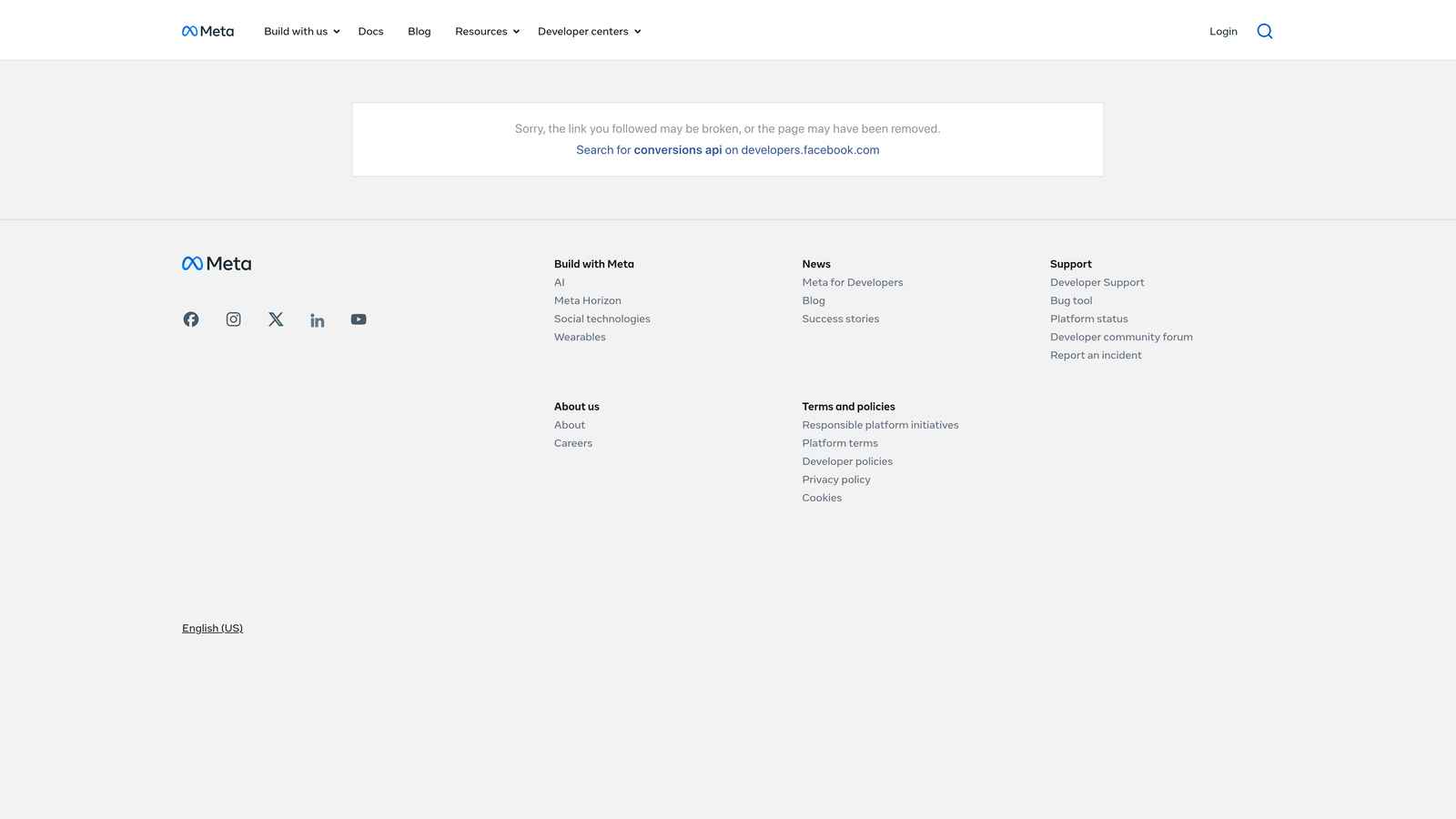The image size is (1456, 819).
Task: Click the Careers link under About us
Action: click(572, 443)
